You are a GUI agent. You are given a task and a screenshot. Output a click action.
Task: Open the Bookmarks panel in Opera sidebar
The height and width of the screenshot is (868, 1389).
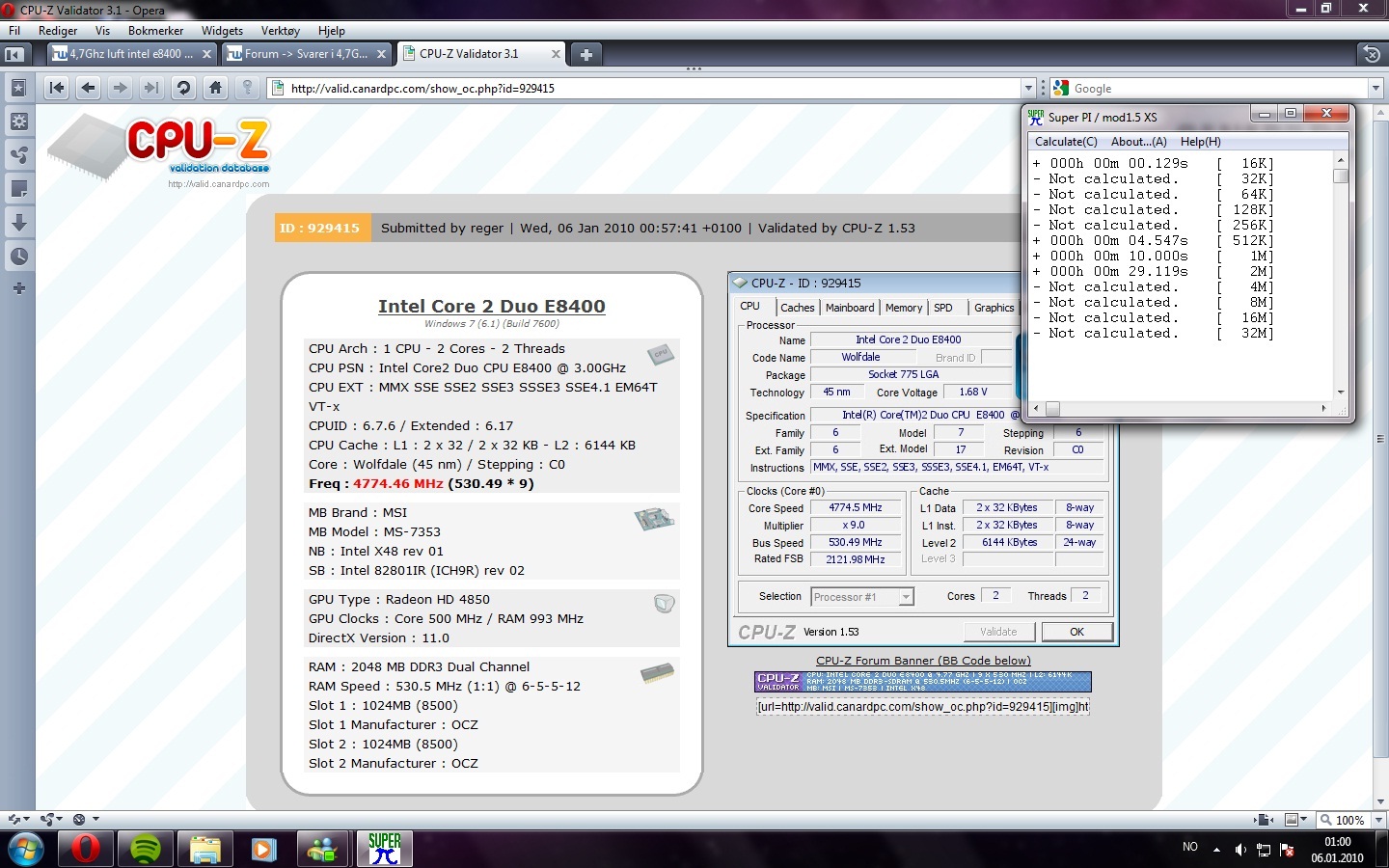(18, 88)
